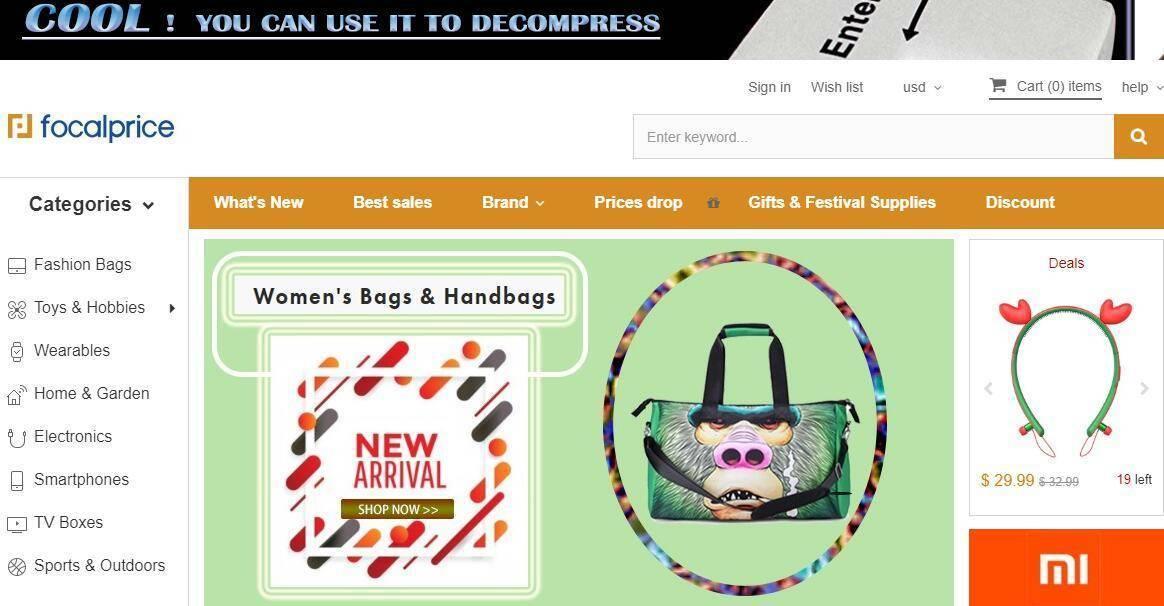1164x606 pixels.
Task: Select the Smartphones phone icon
Action: pyautogui.click(x=16, y=480)
